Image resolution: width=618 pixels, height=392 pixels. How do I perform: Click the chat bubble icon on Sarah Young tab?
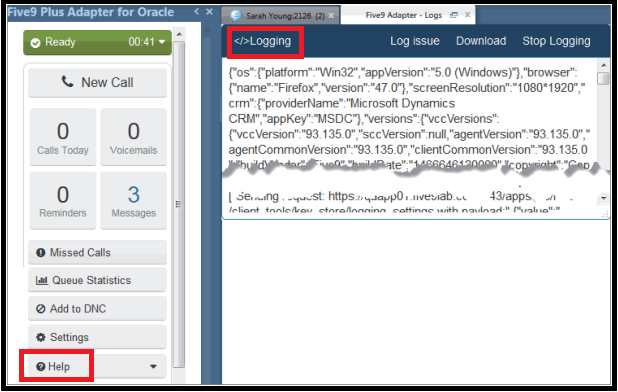coord(236,16)
